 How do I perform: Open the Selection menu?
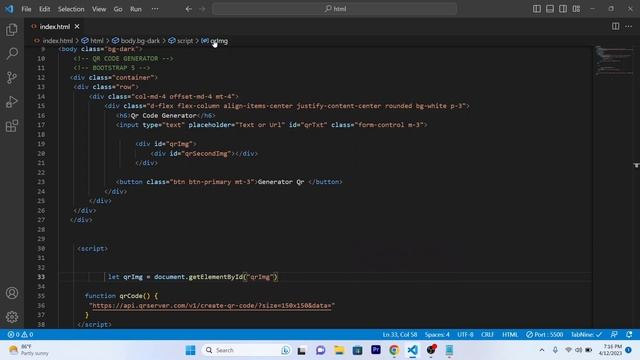click(x=71, y=9)
